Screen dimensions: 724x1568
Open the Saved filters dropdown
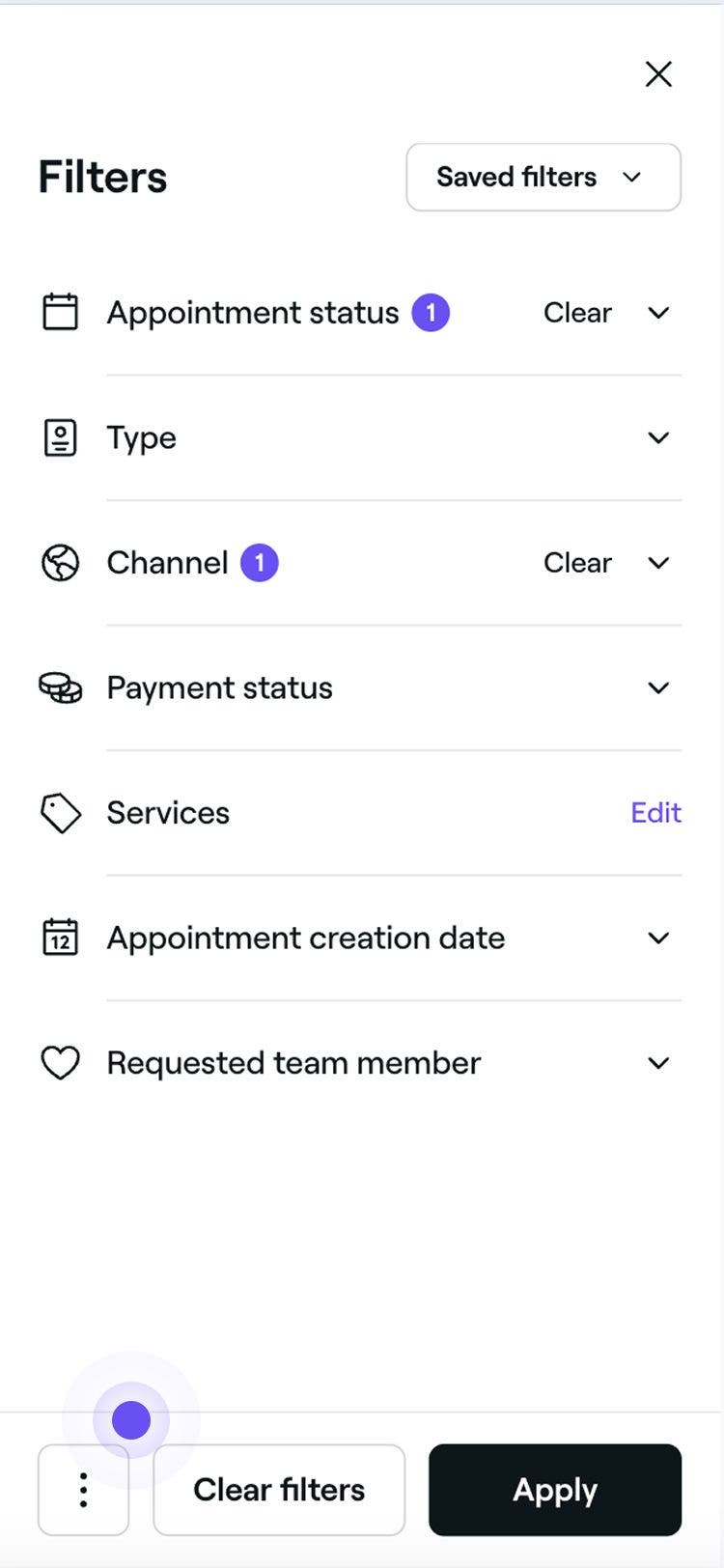coord(543,177)
